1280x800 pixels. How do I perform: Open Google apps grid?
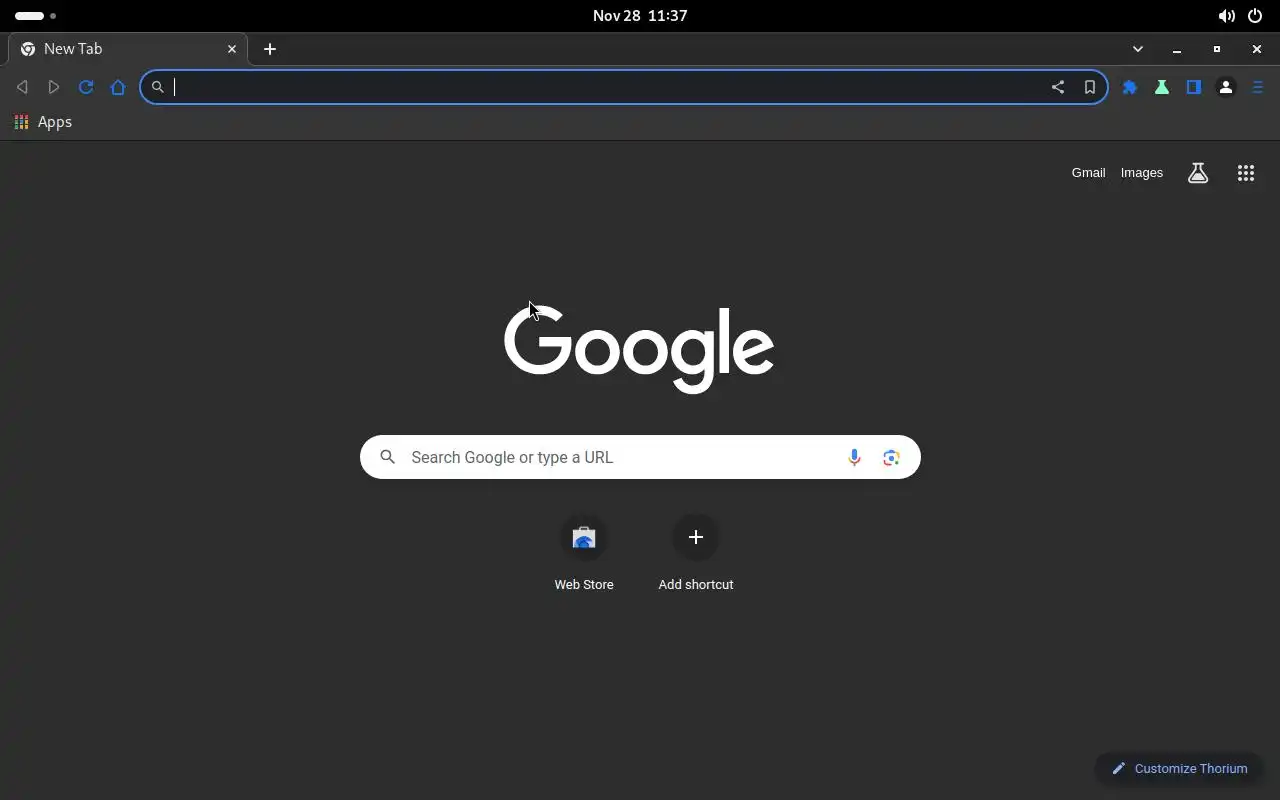[x=1246, y=173]
